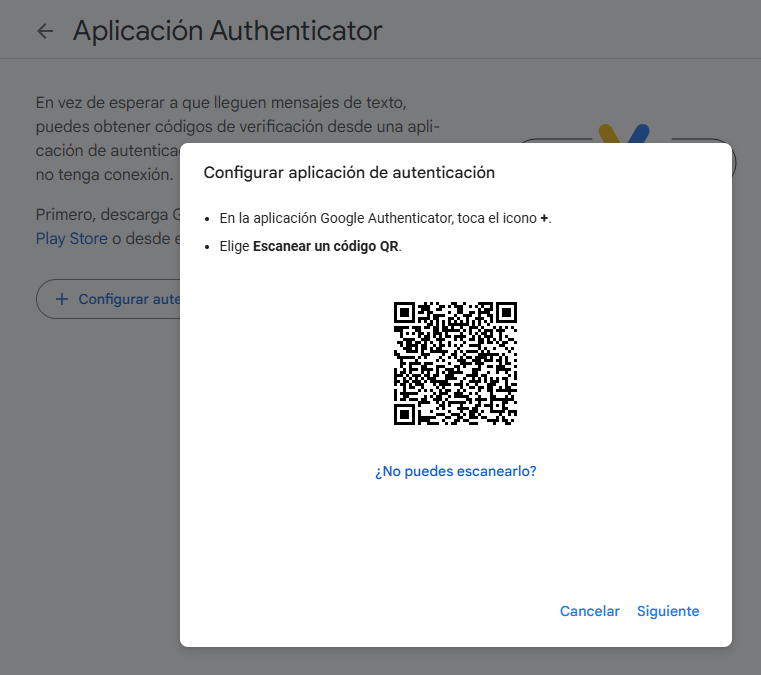Click the plus icon in Configurar button
This screenshot has width=761, height=675.
point(62,299)
